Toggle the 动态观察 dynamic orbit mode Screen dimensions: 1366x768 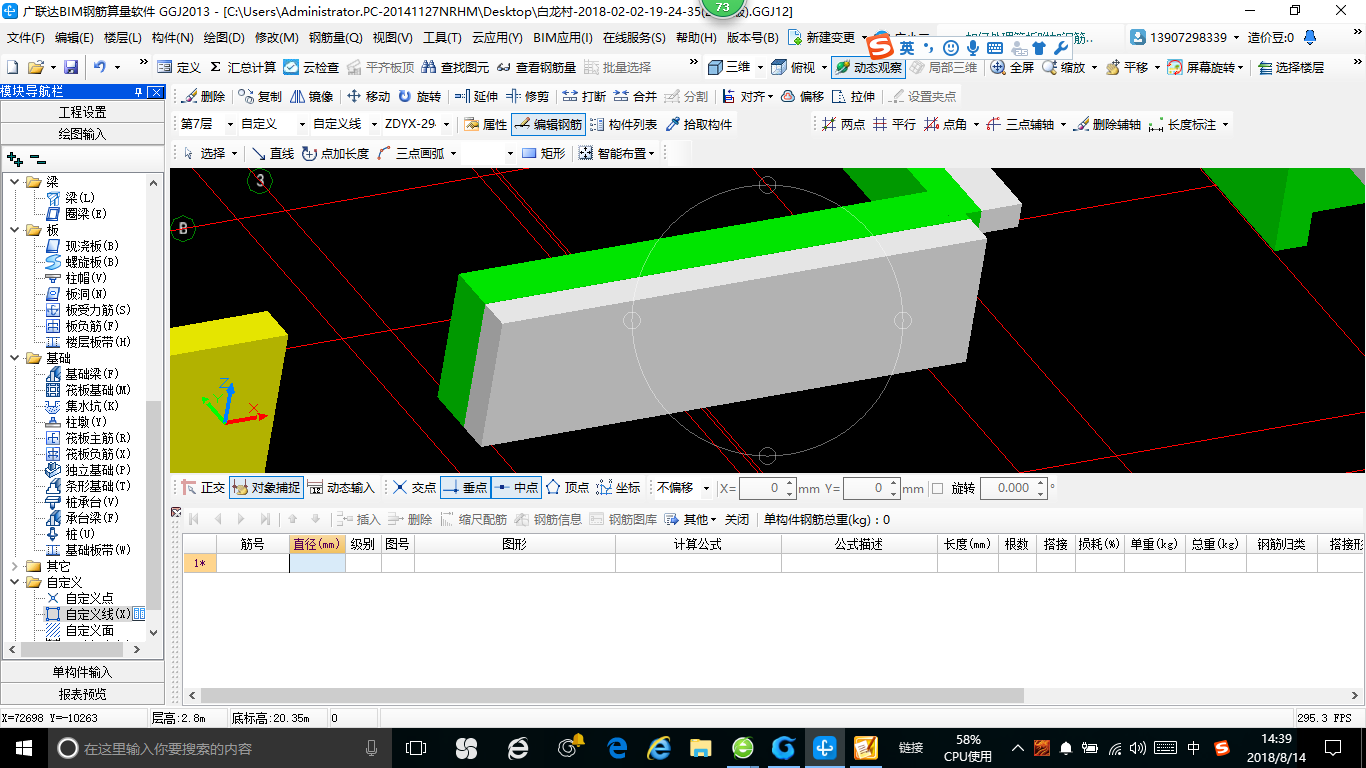click(x=867, y=67)
